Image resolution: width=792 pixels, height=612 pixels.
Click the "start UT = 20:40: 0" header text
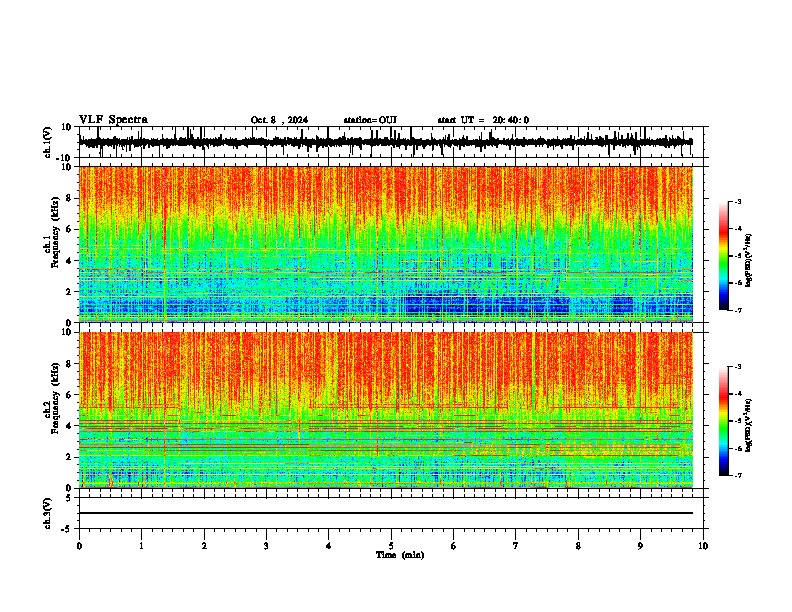[483, 120]
